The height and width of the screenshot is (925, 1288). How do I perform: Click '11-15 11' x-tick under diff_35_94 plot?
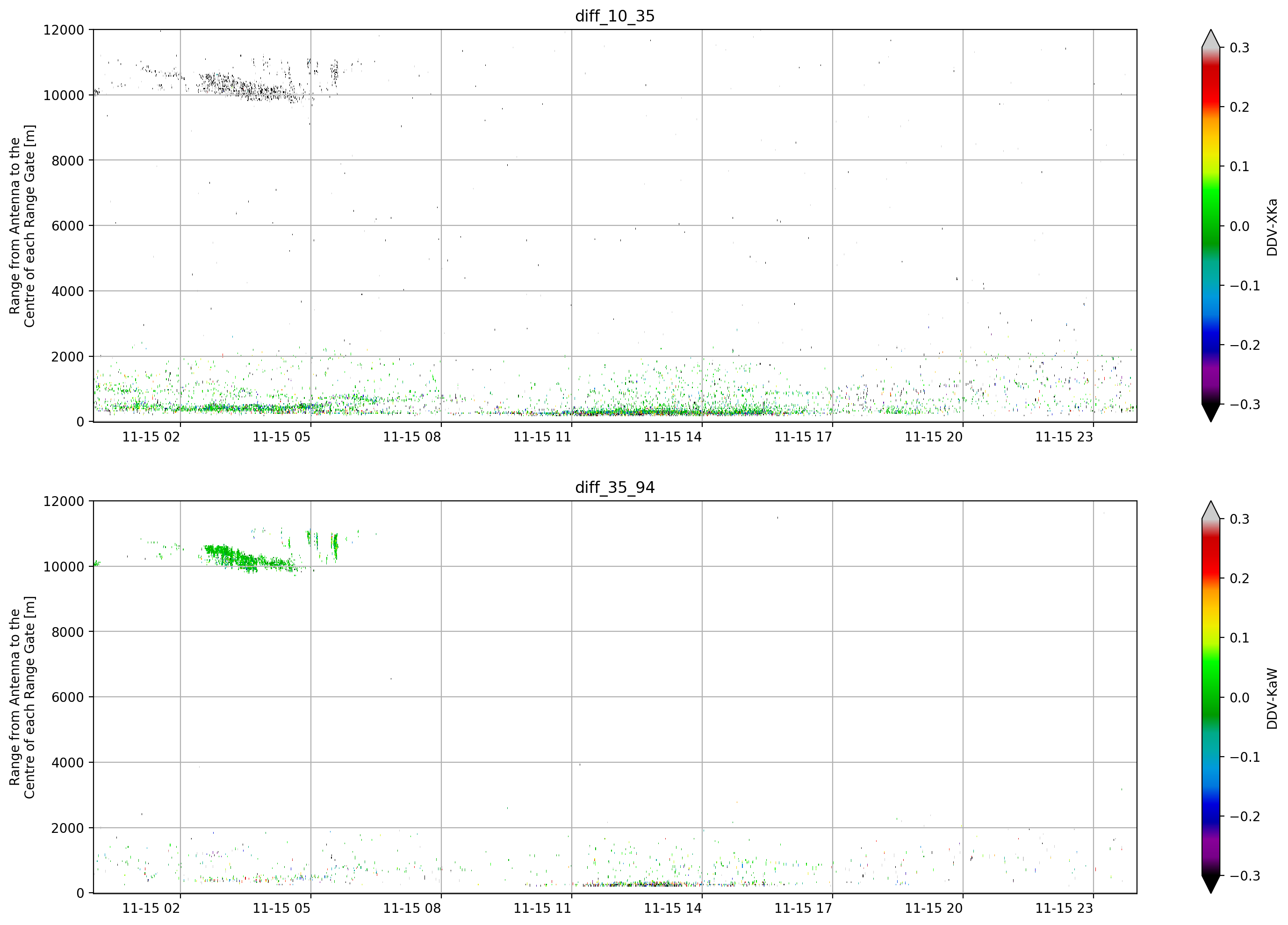coord(542,909)
